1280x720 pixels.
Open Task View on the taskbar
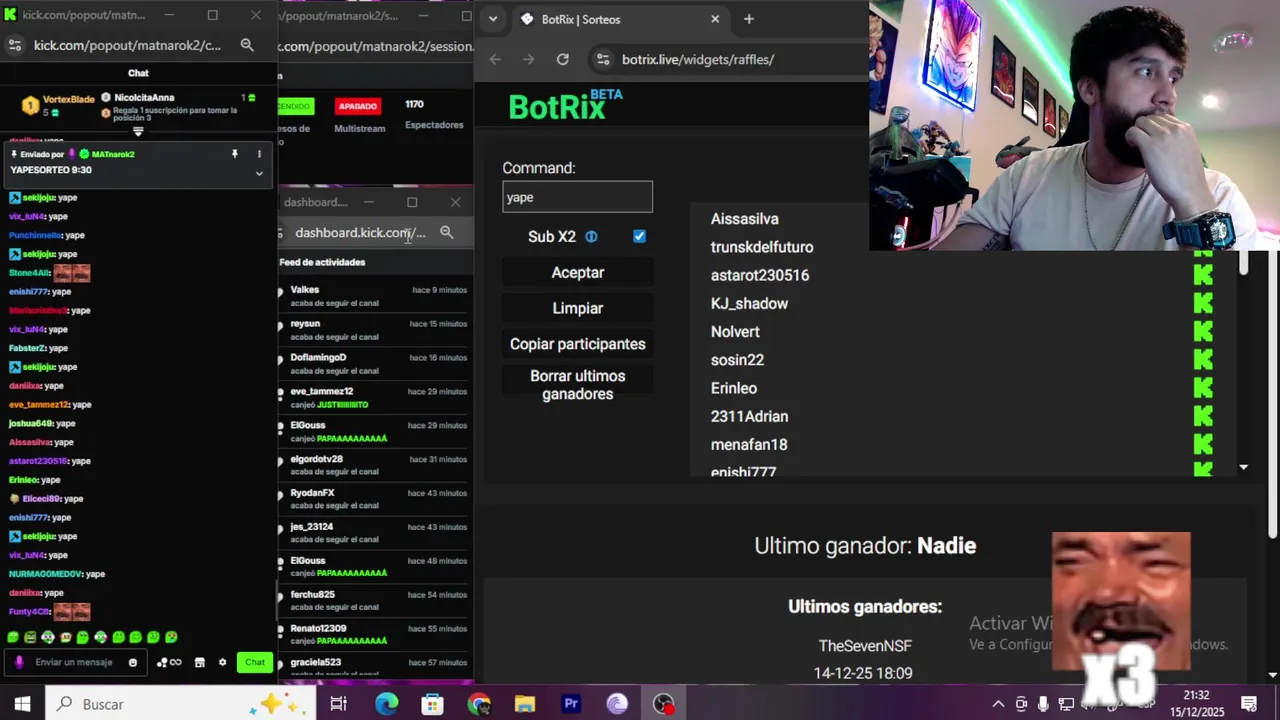coord(338,704)
